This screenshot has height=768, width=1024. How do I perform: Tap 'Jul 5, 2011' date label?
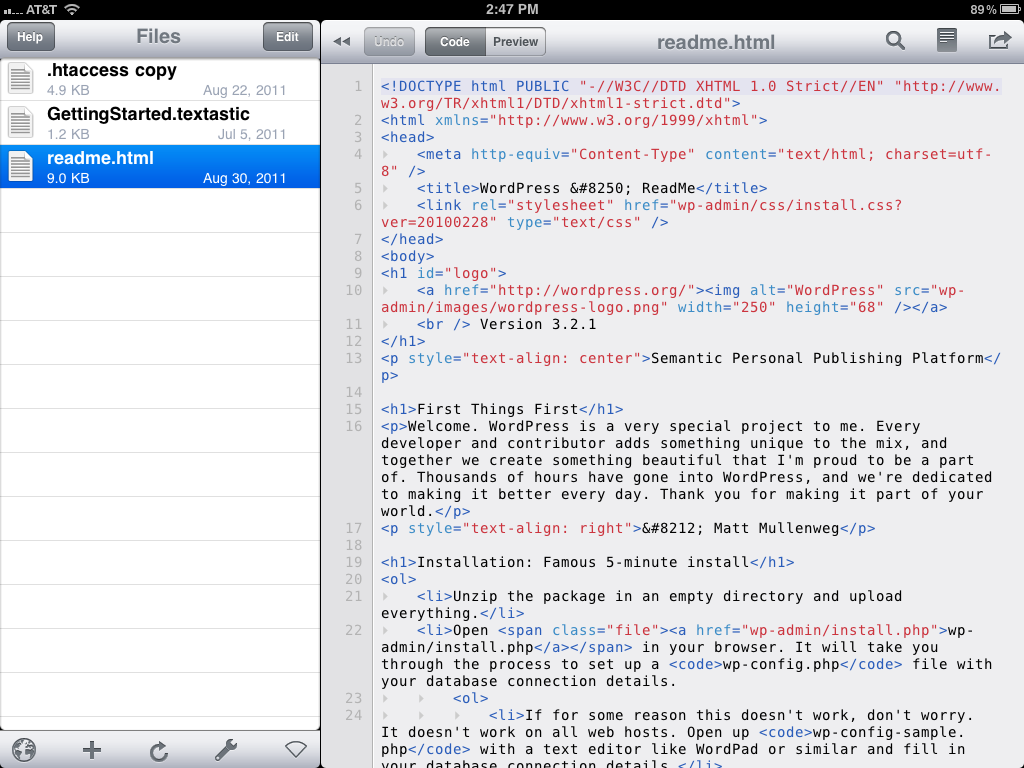tap(252, 135)
